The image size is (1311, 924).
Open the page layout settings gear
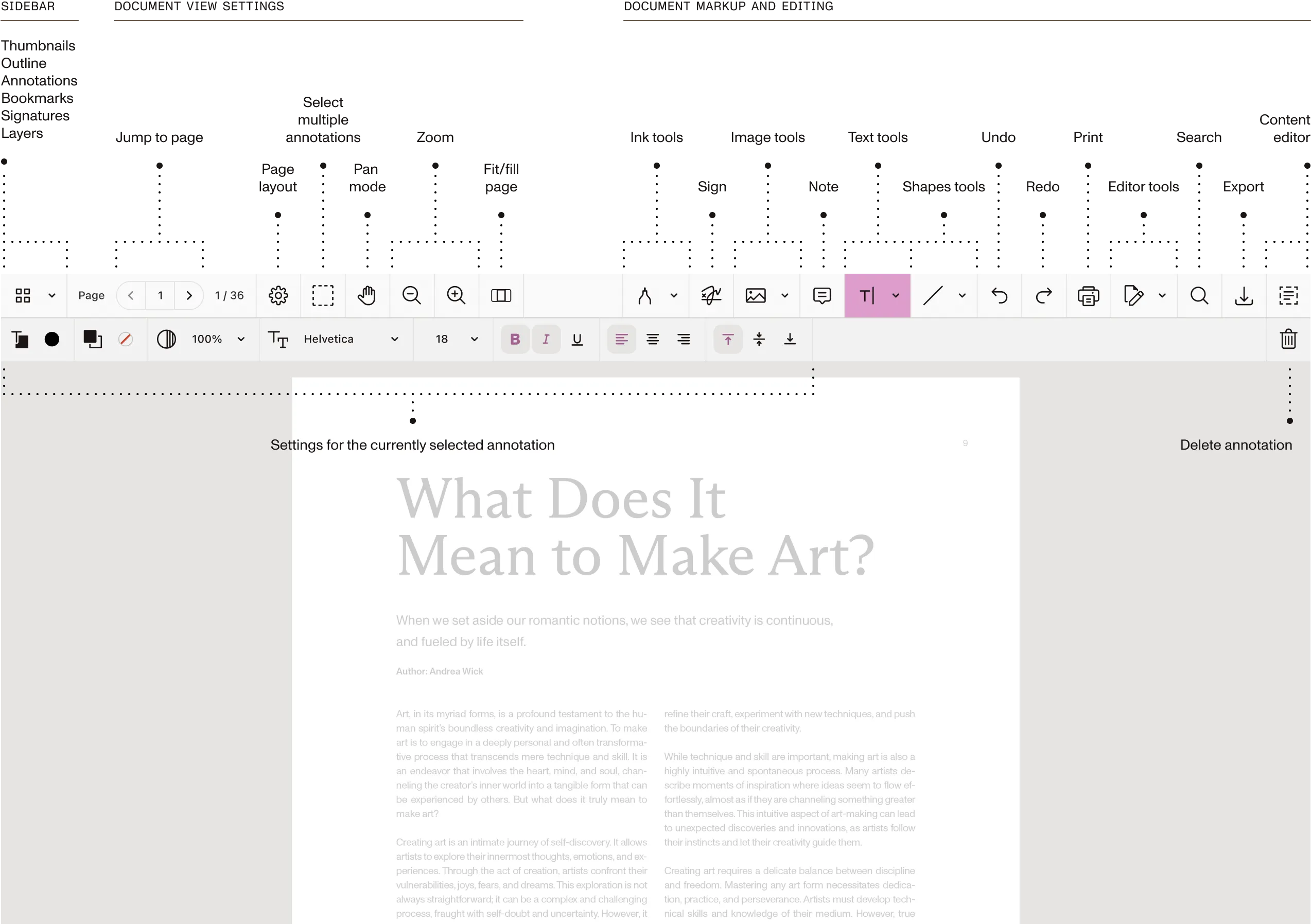pyautogui.click(x=278, y=295)
